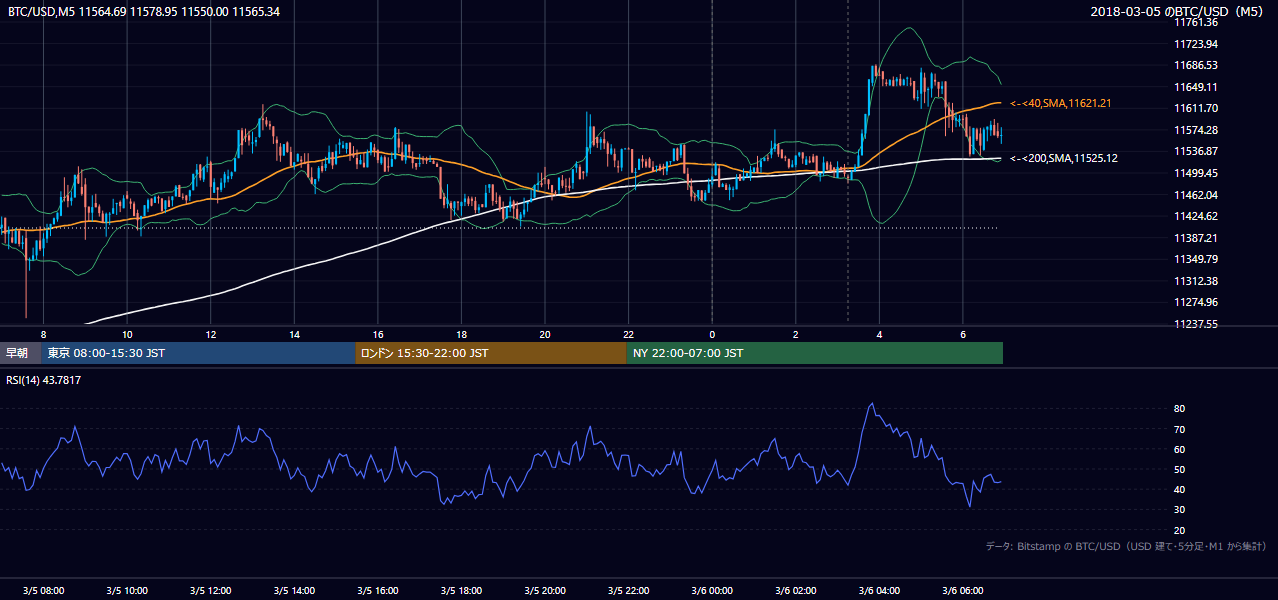Select the 200 SMA label 11525.12
The width and height of the screenshot is (1278, 600).
pos(1064,158)
